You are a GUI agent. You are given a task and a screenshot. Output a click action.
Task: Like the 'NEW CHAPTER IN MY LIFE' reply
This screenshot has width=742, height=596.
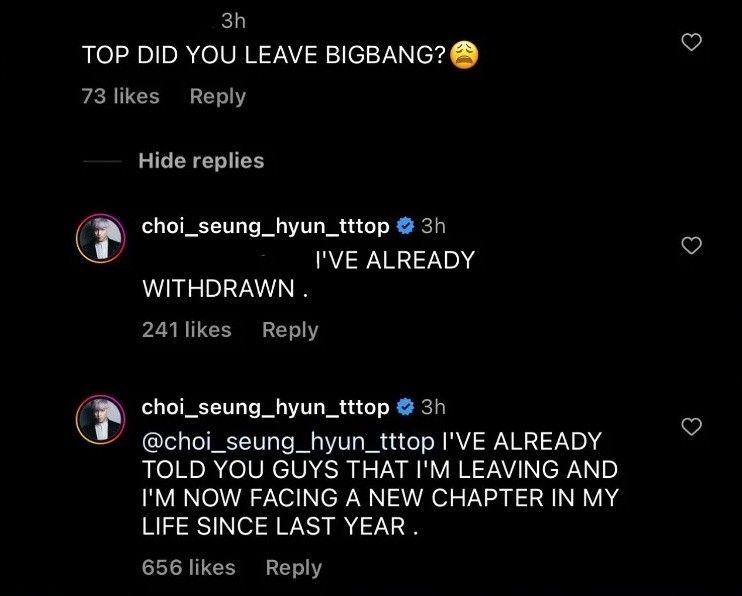691,427
